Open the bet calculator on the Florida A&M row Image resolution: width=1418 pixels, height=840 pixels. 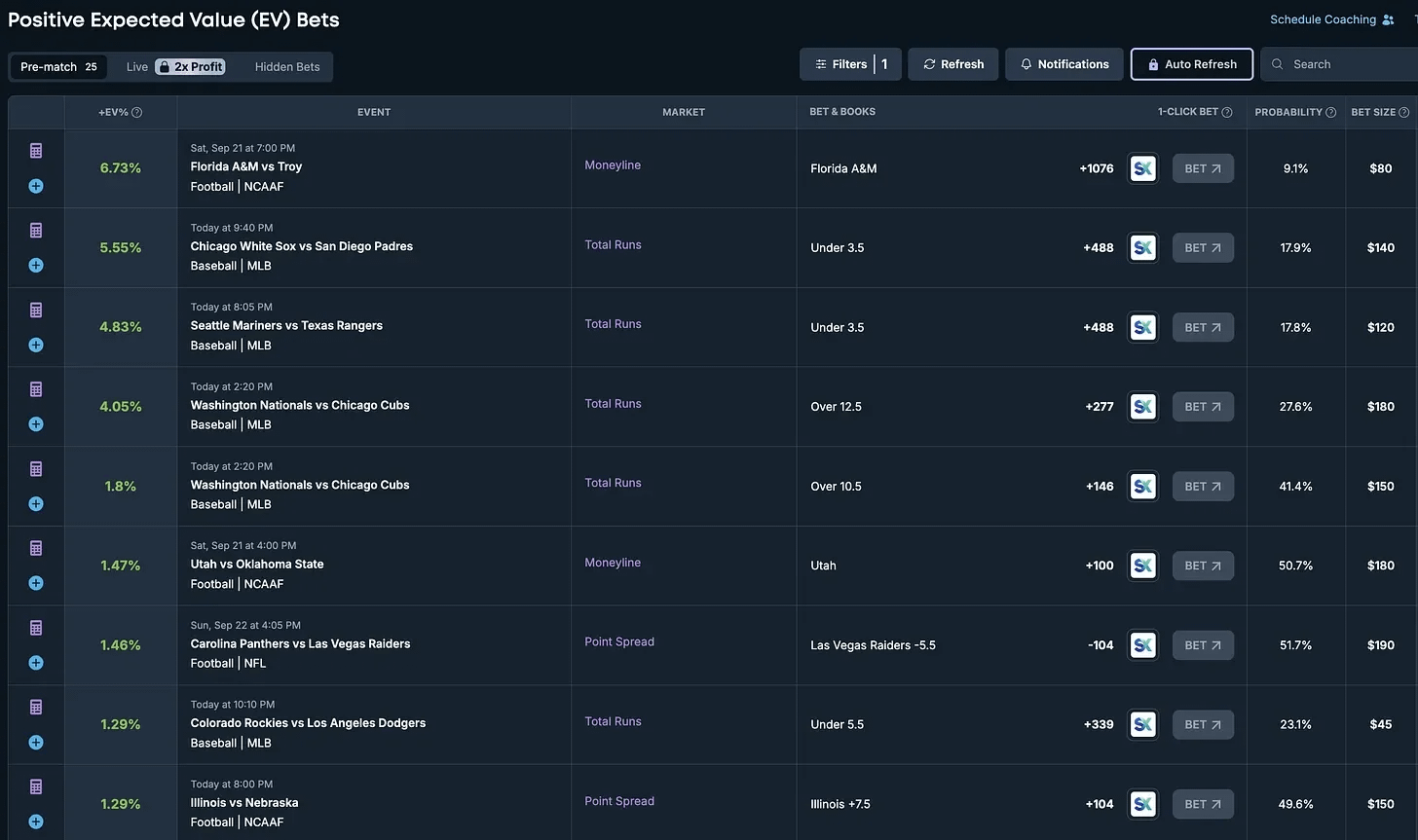point(35,150)
